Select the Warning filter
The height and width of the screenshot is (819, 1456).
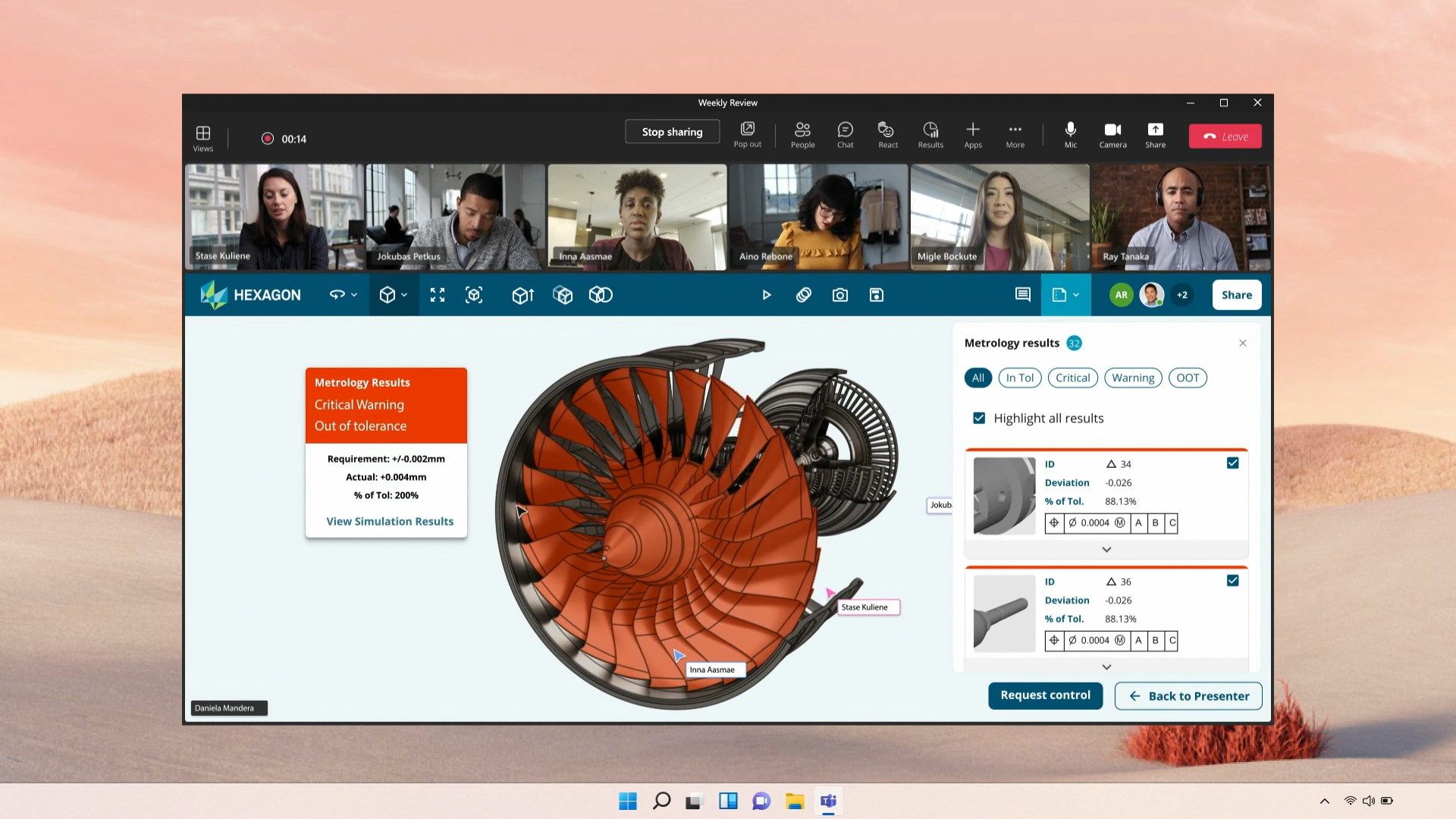coord(1133,378)
